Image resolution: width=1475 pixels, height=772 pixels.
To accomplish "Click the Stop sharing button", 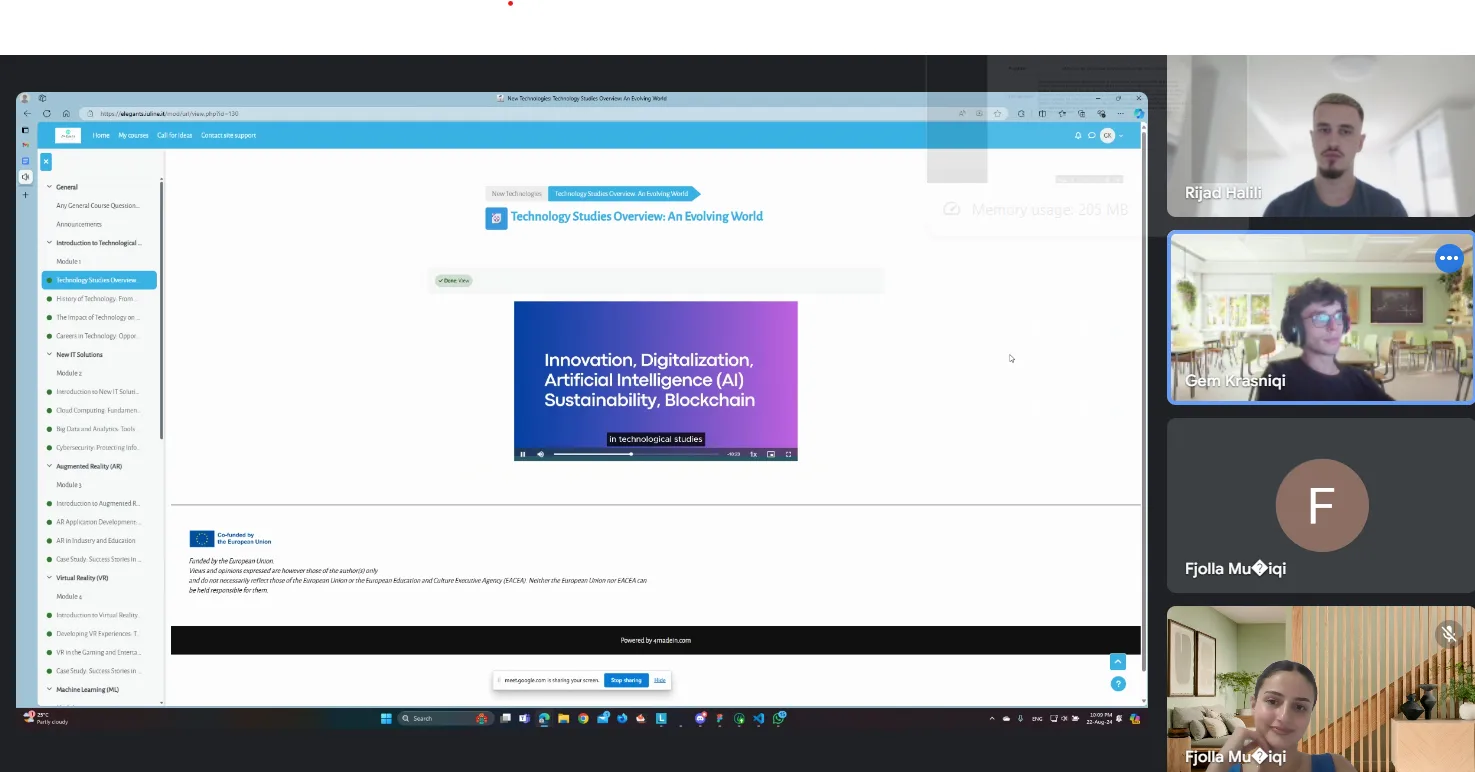I will pos(626,680).
